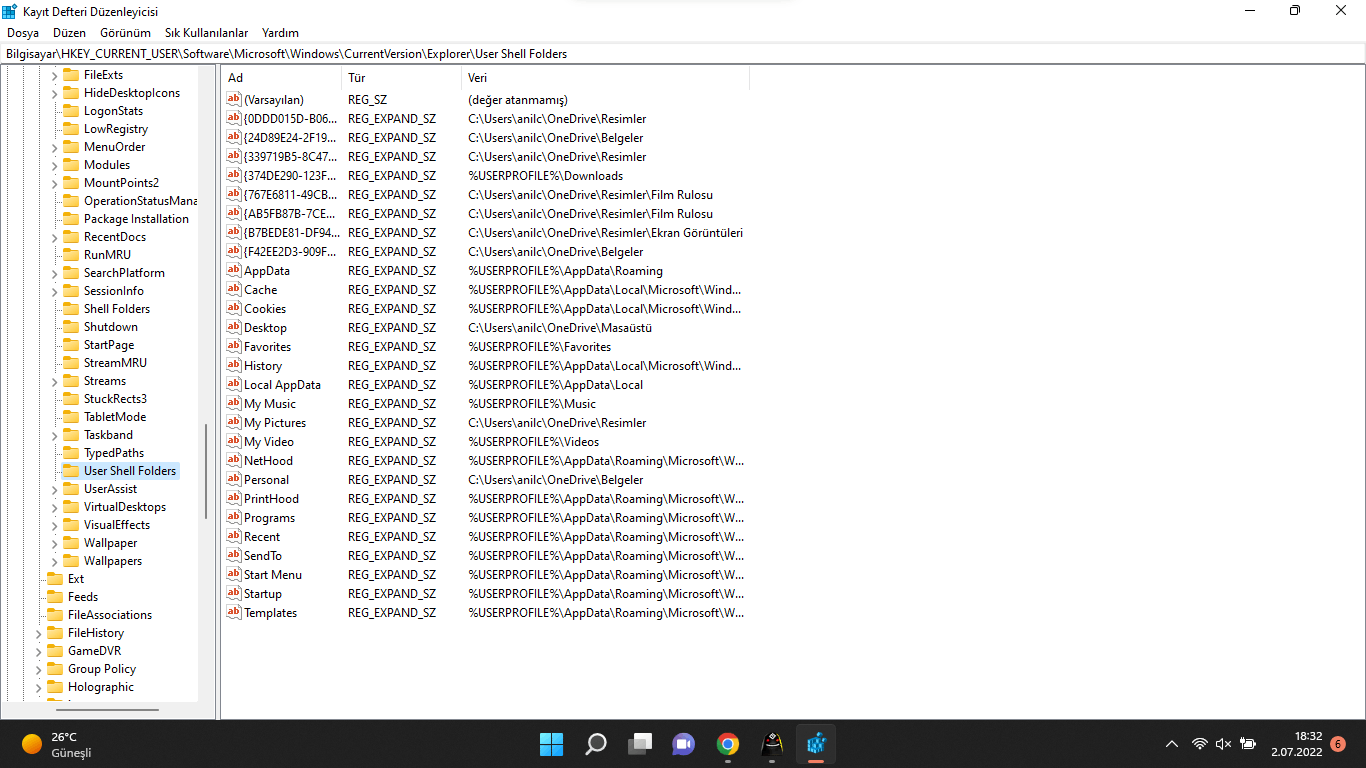Open the weather widget showing 26°C
This screenshot has width=1366, height=768.
pos(57,744)
